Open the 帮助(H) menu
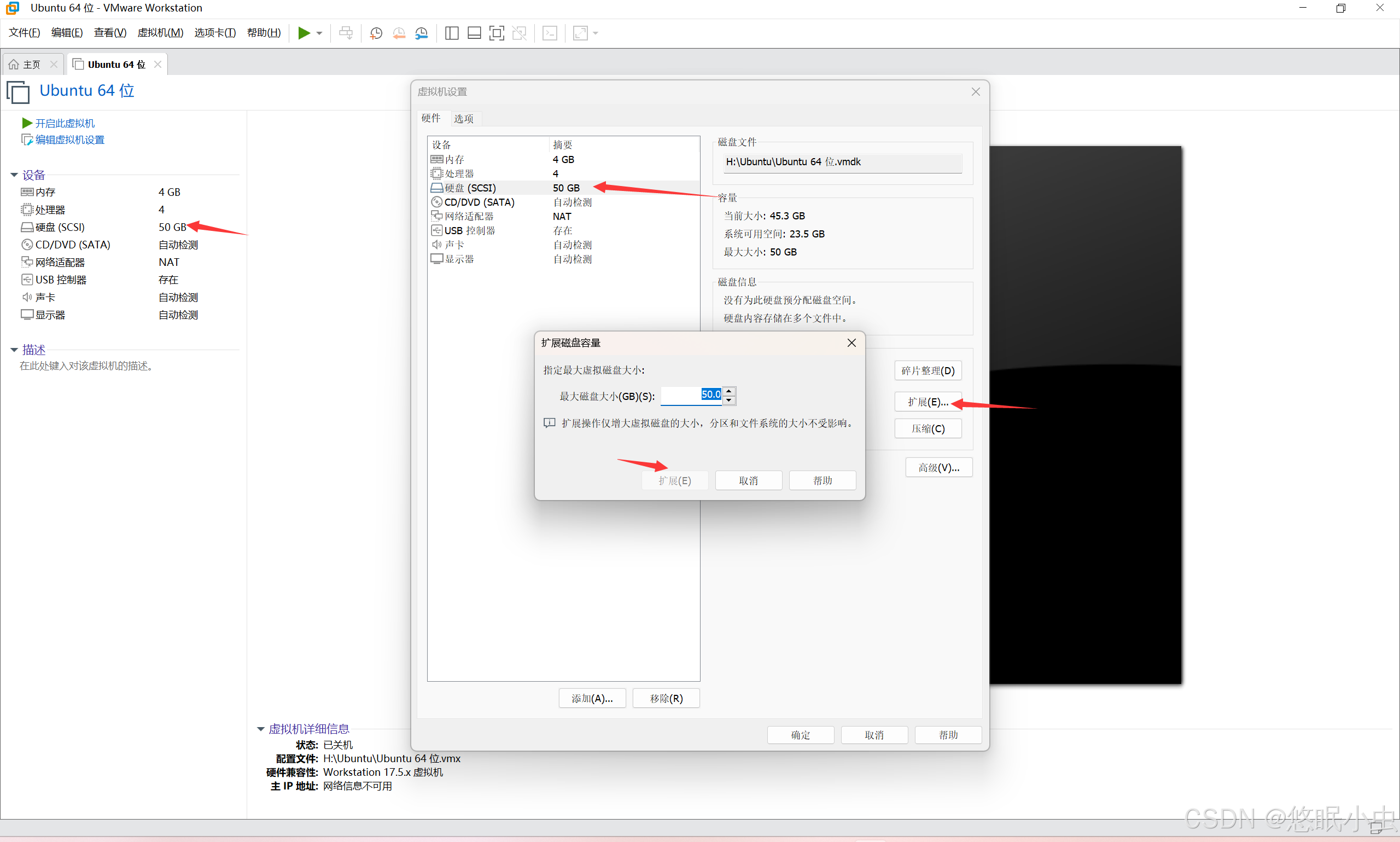The image size is (1400, 842). (x=264, y=33)
